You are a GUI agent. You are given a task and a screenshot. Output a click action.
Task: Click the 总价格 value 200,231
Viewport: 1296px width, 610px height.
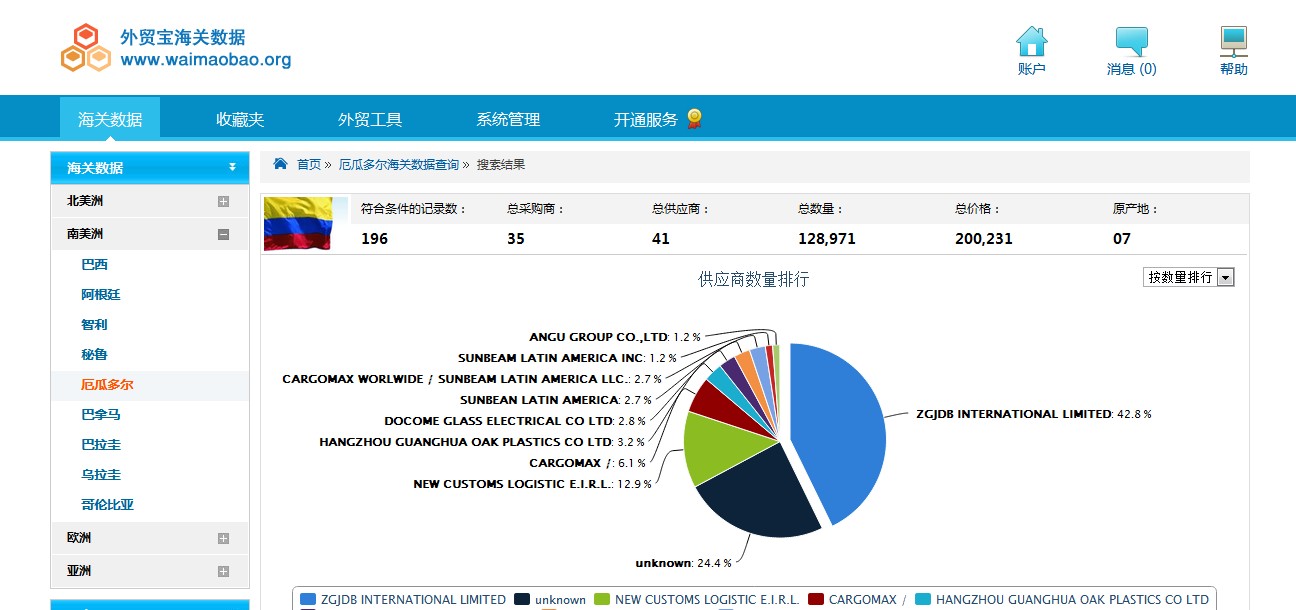tap(984, 239)
